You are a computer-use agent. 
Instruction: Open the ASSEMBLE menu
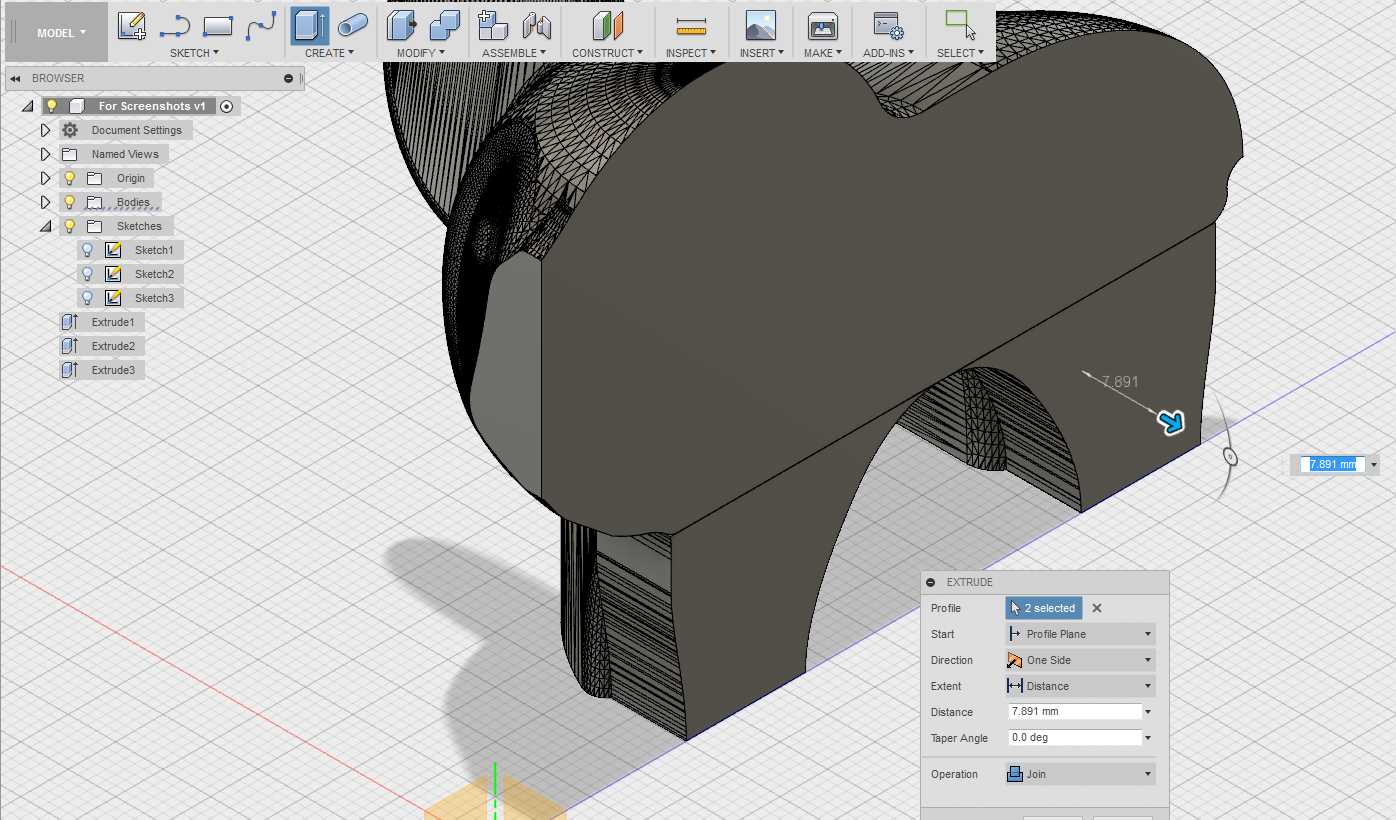click(x=514, y=53)
